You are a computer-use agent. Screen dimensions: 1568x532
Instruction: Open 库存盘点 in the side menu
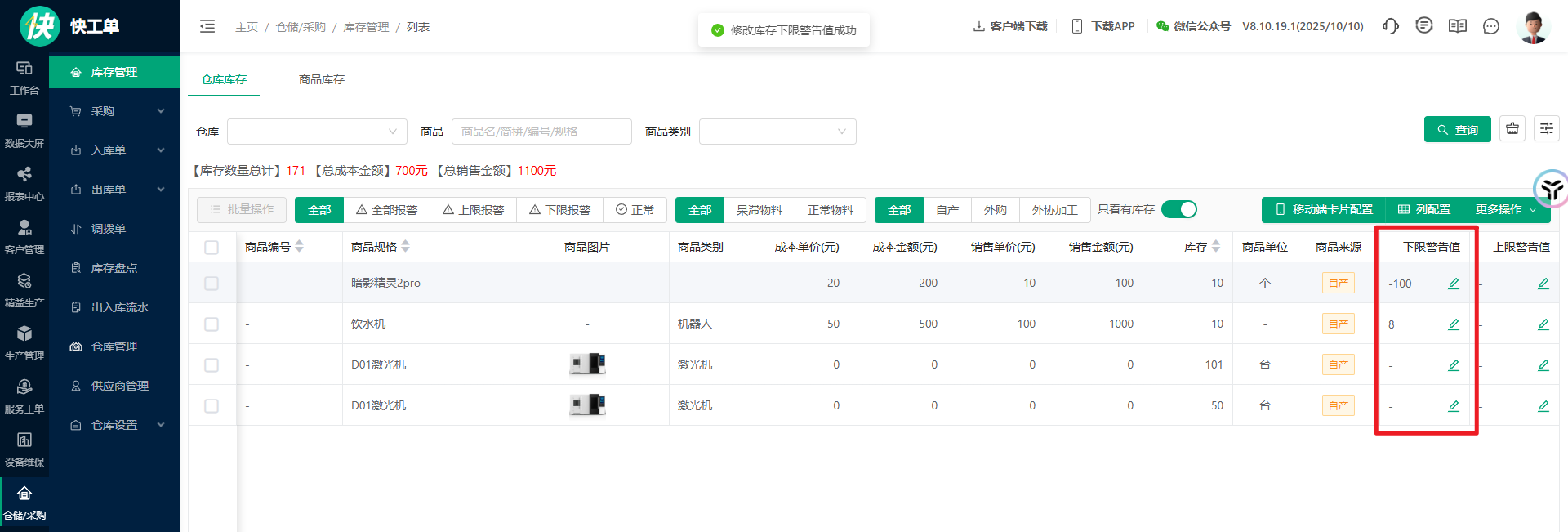[x=114, y=268]
